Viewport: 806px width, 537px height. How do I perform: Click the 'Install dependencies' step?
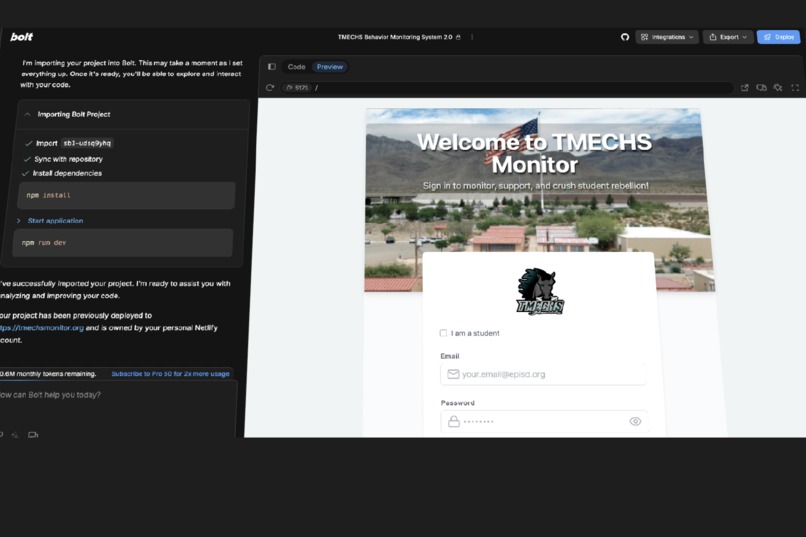click(67, 173)
